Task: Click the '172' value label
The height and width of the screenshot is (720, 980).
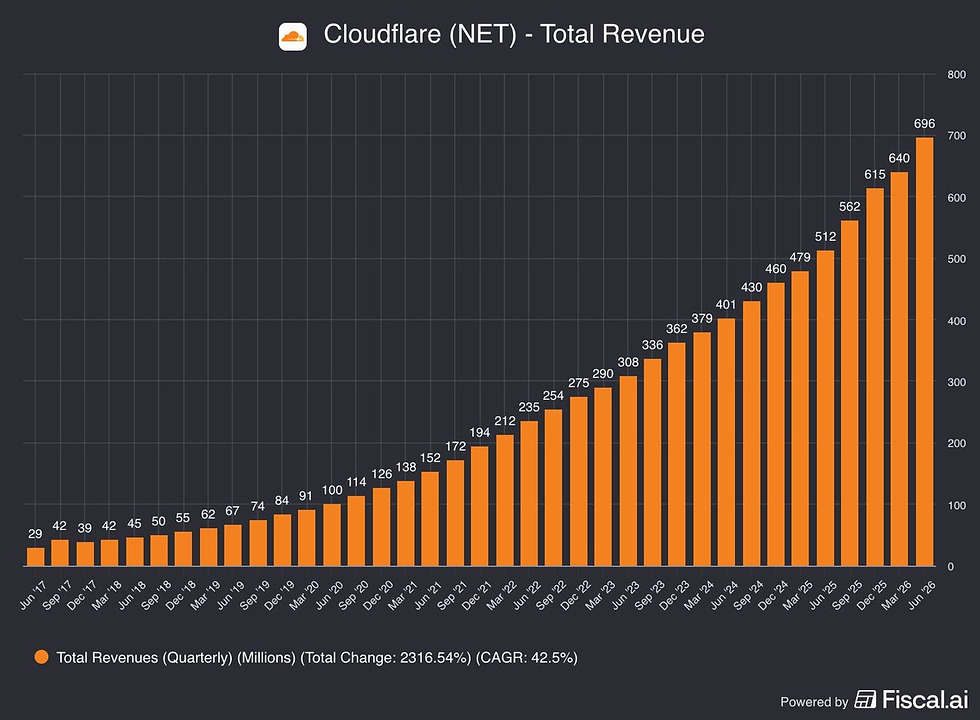Action: [x=456, y=446]
